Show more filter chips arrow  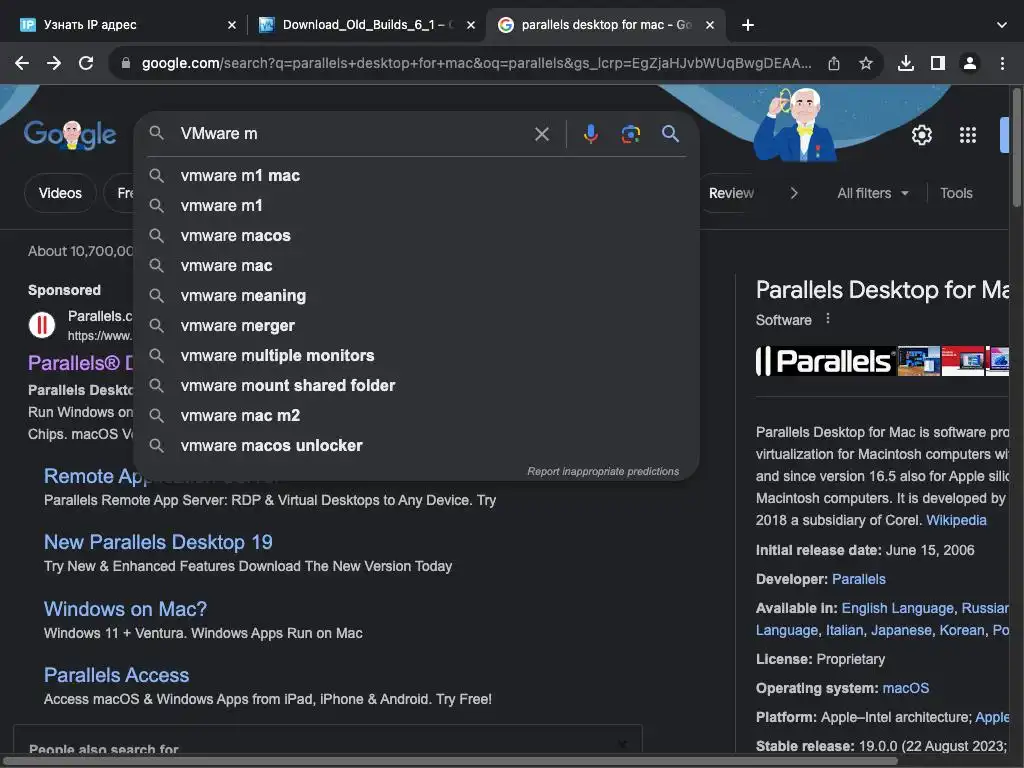(x=793, y=193)
